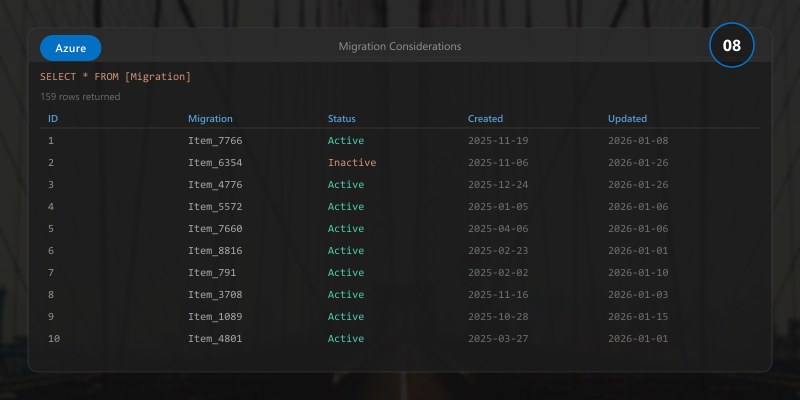The width and height of the screenshot is (800, 400).
Task: Click updated date 2026-01-03
Action: pos(638,294)
